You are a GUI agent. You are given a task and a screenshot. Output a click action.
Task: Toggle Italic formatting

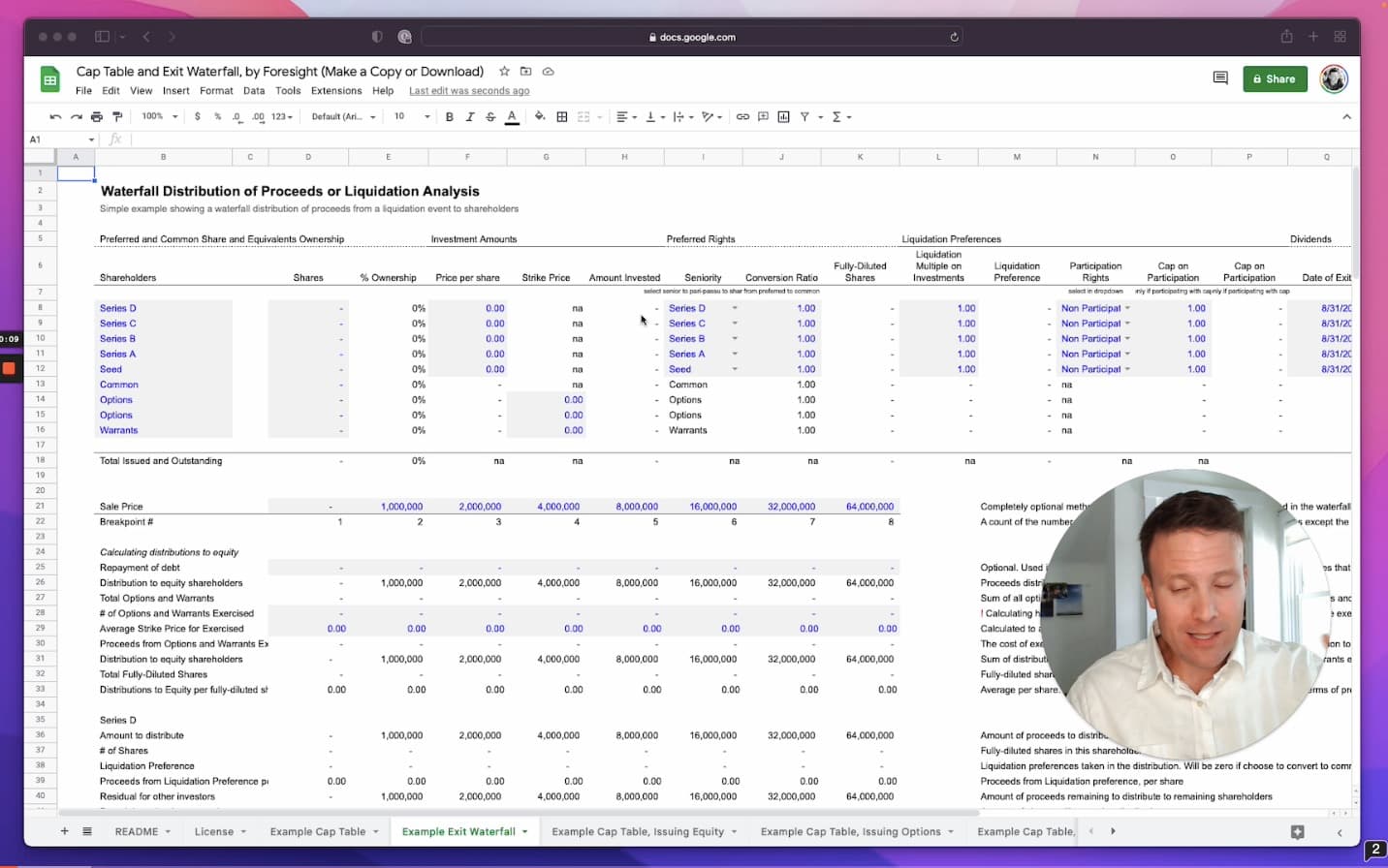pos(470,116)
